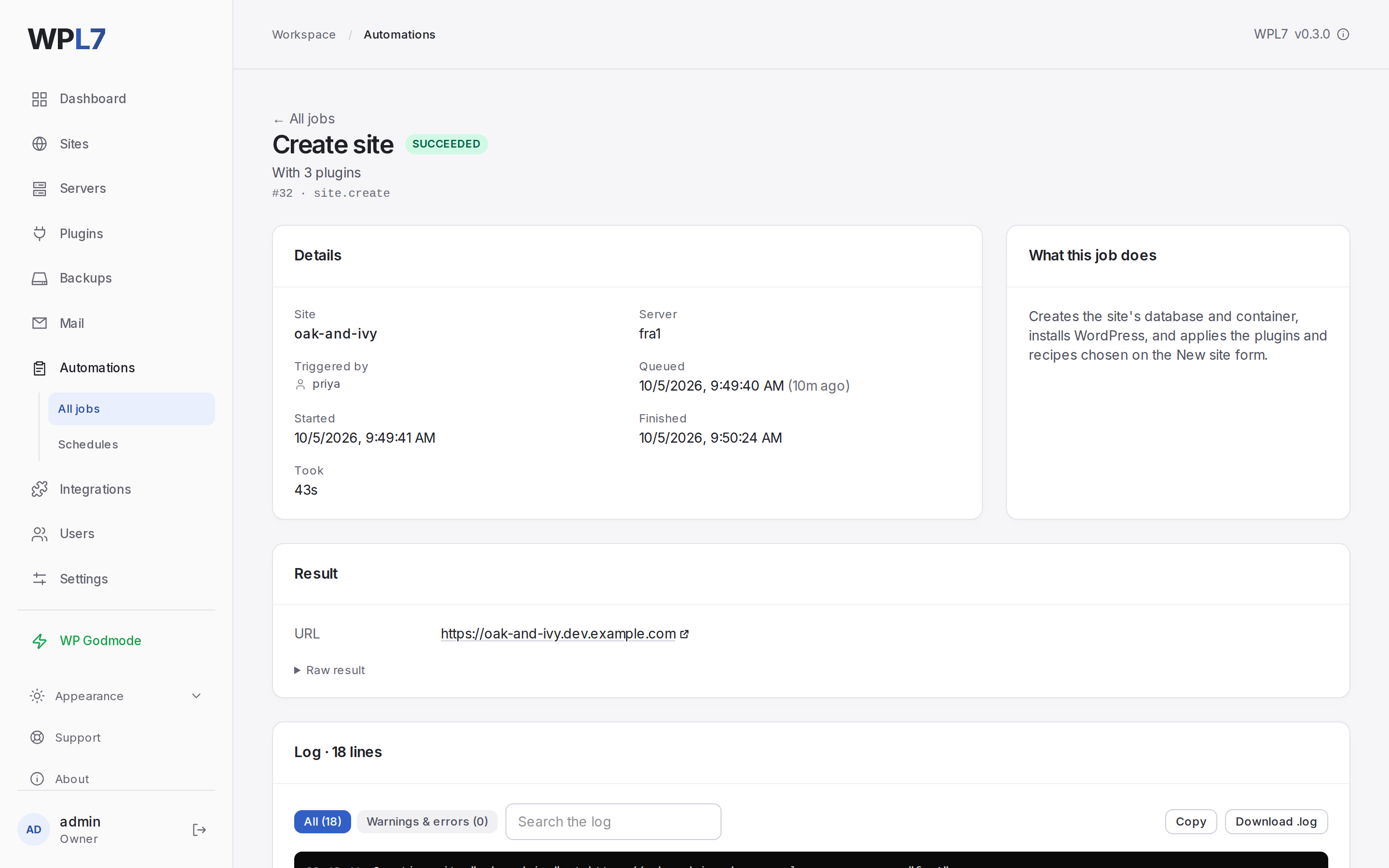
Task: Click the Plugins plug icon
Action: click(40, 234)
